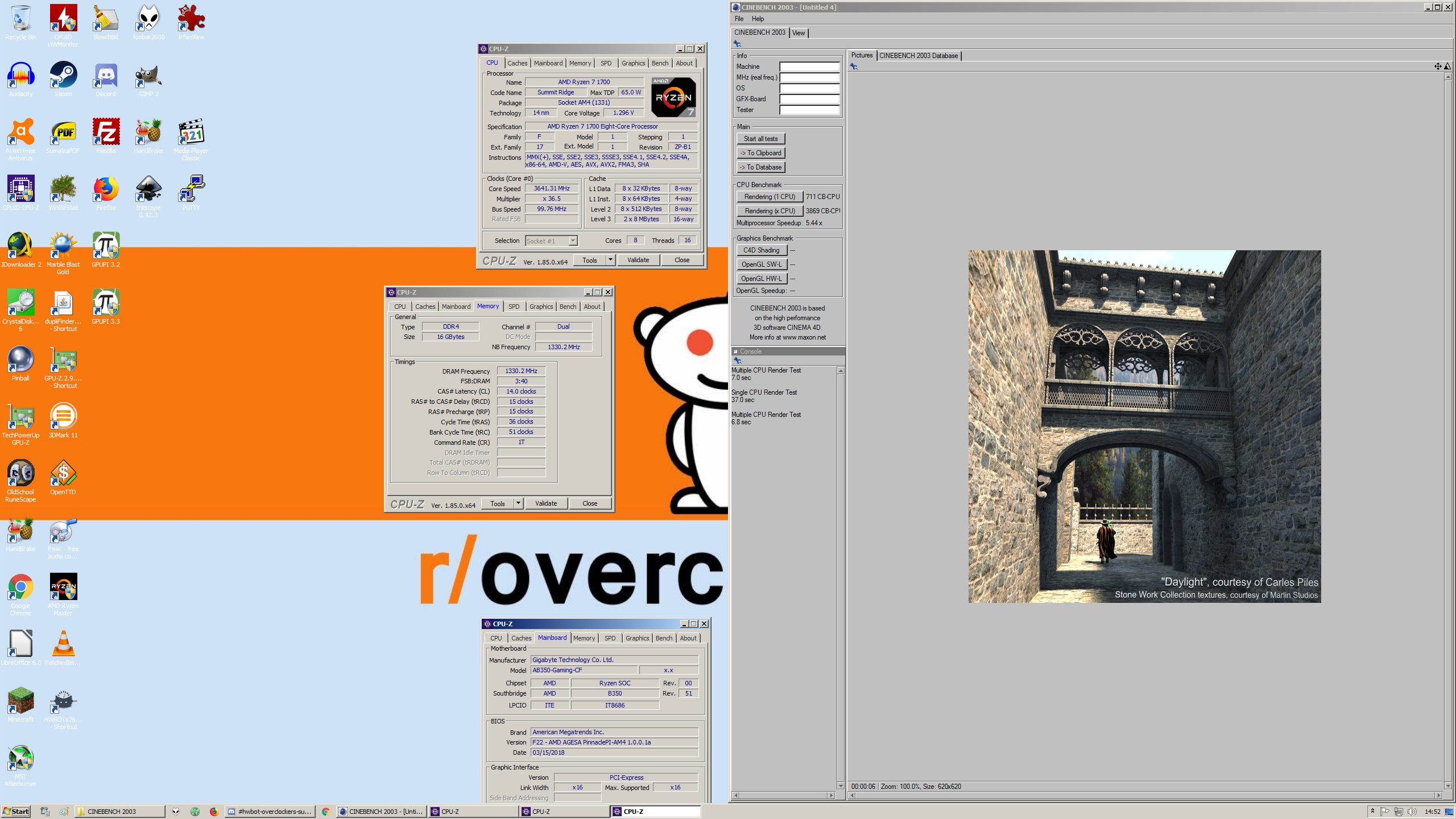Screen dimensions: 1456x819
Task: Open CPUID CPU-Z desktop icon
Action: tap(20, 193)
